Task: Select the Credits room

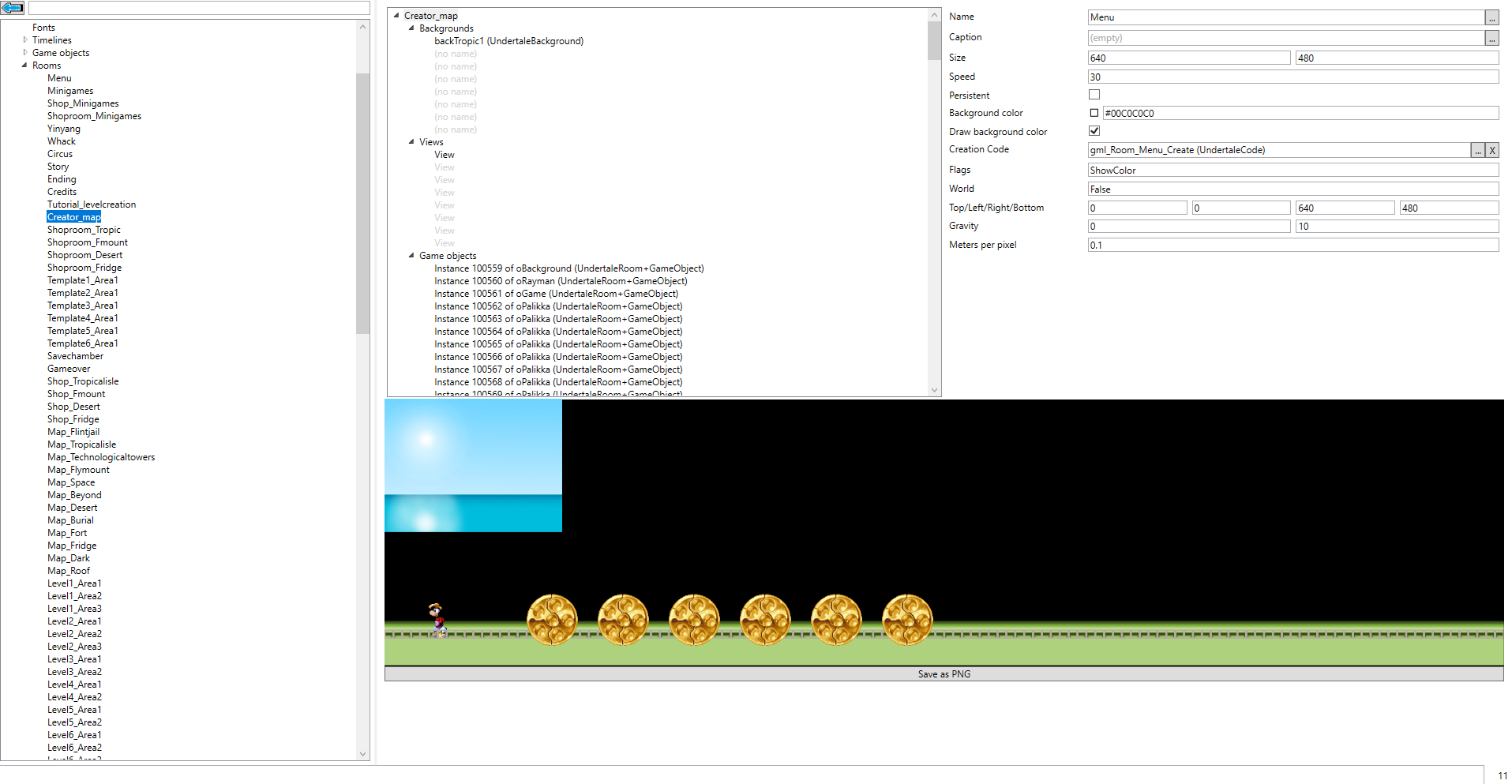Action: pos(62,192)
